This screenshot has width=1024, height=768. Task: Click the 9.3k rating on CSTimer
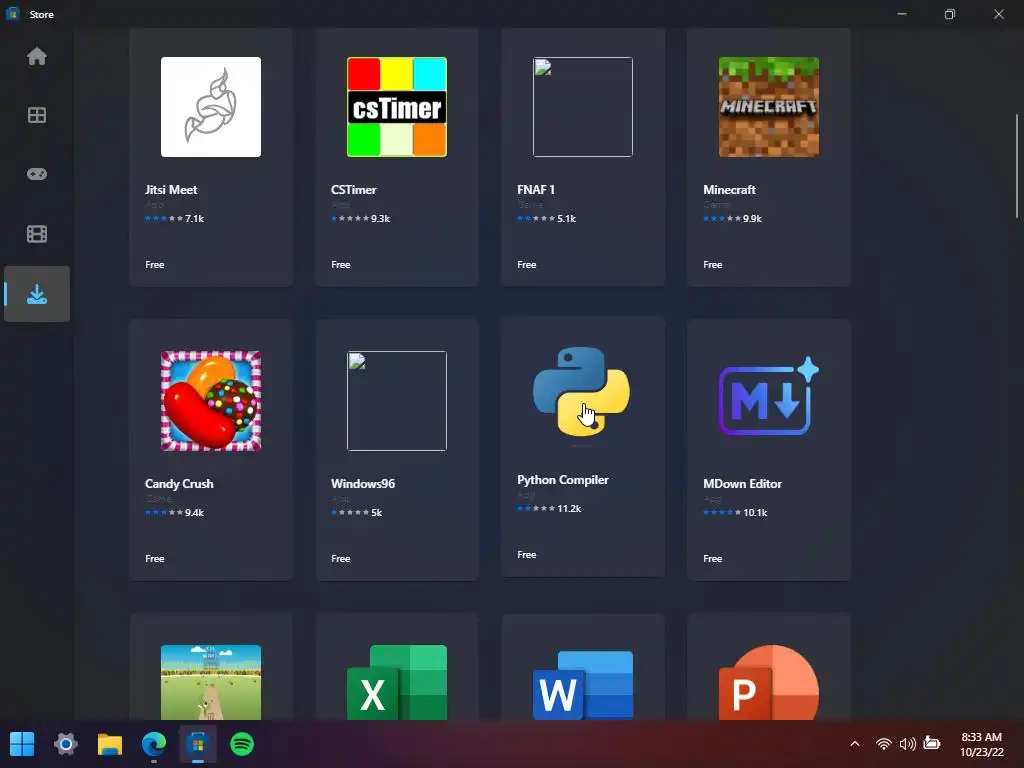(x=380, y=219)
